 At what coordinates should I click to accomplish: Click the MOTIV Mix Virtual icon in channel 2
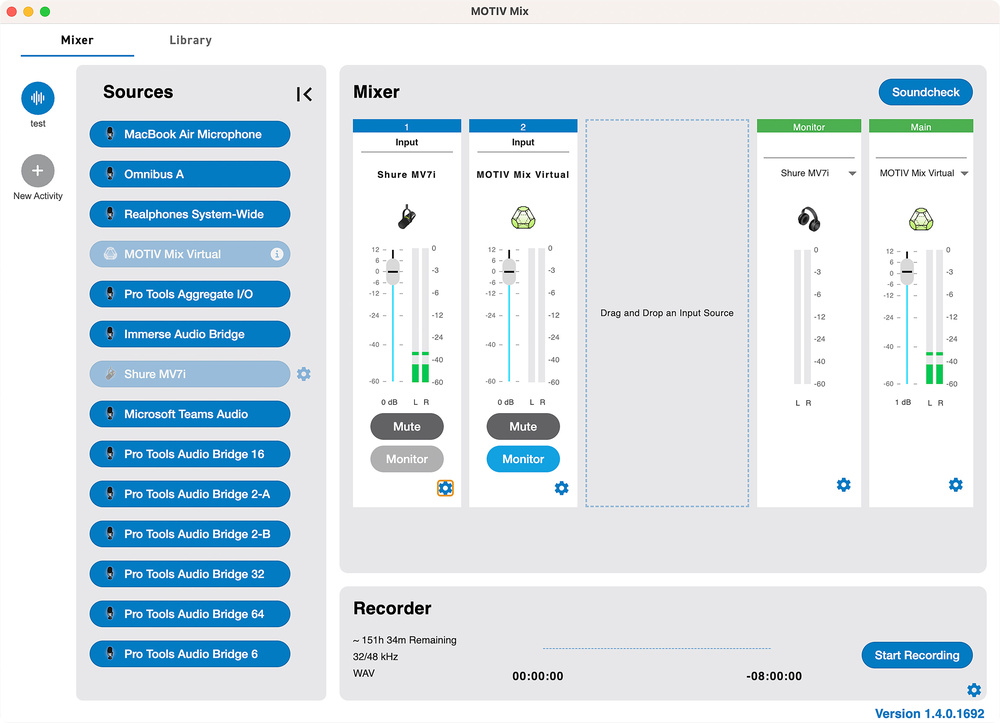pos(523,217)
